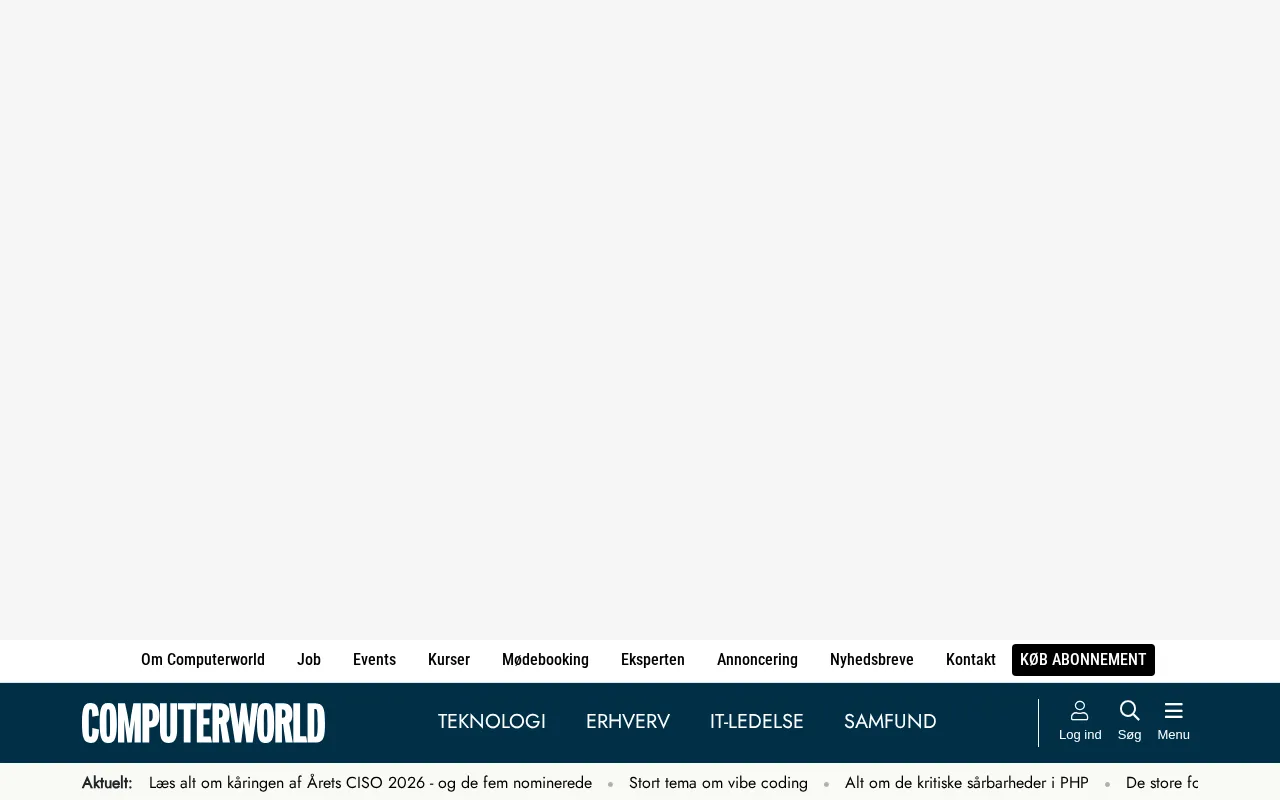Open the Teknologi section

492,722
